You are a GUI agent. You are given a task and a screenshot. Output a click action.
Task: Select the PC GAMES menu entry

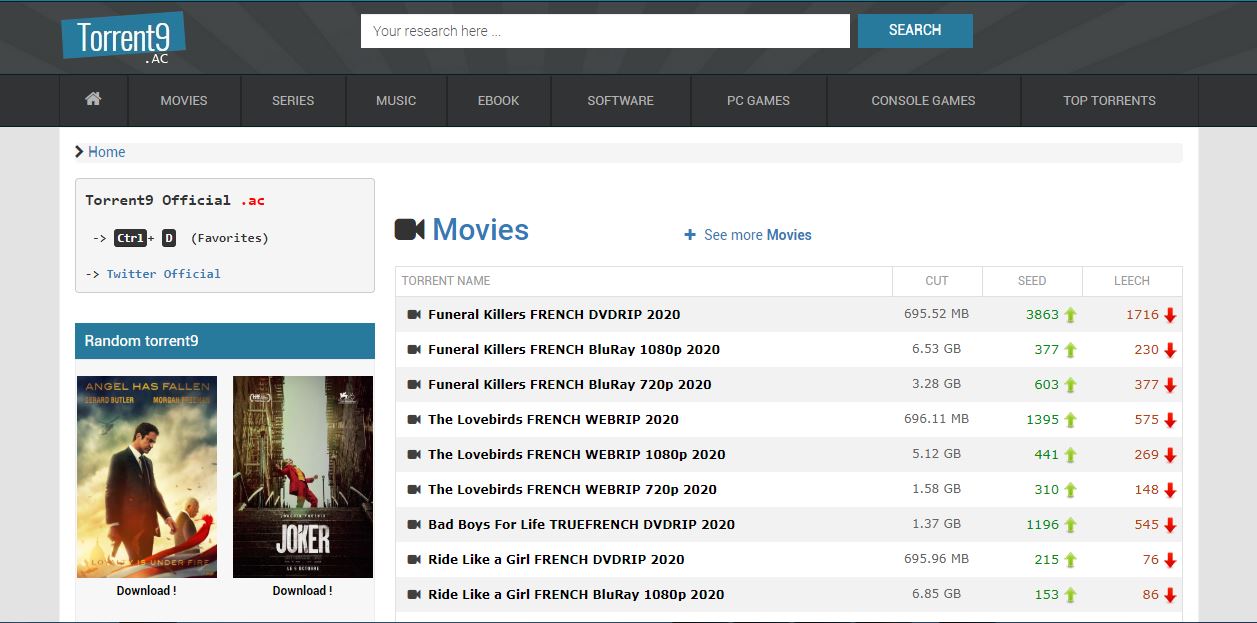pyautogui.click(x=758, y=100)
